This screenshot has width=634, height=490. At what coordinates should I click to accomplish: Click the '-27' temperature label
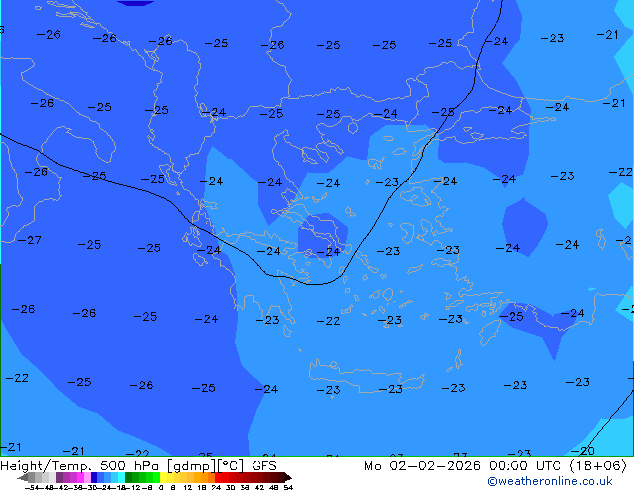(30, 240)
